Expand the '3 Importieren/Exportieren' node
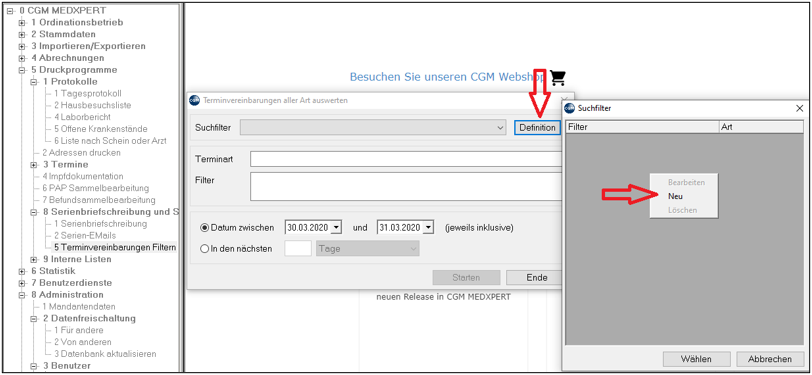Screen dimensions: 812x375 pyautogui.click(x=21, y=46)
